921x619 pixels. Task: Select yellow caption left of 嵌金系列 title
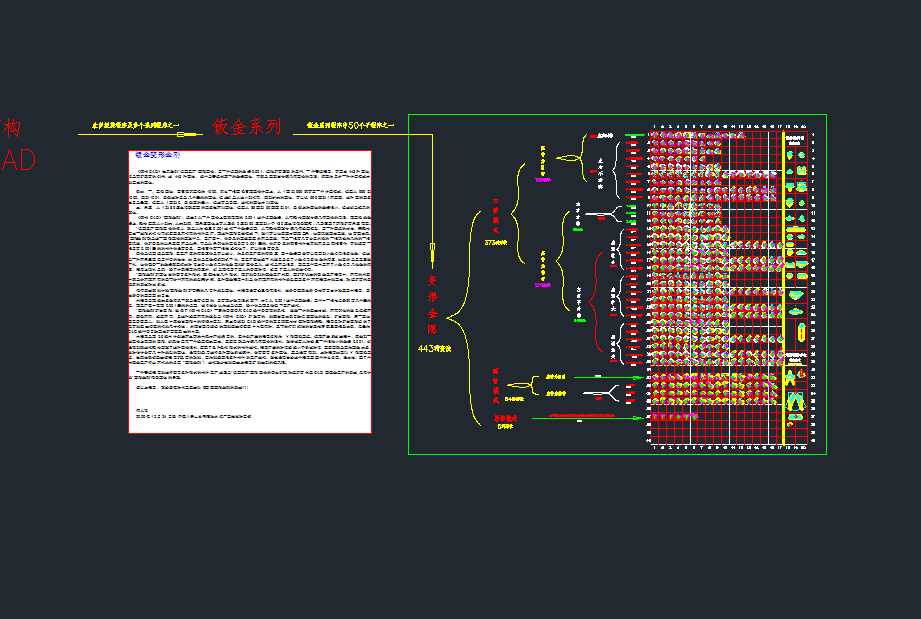(x=136, y=126)
